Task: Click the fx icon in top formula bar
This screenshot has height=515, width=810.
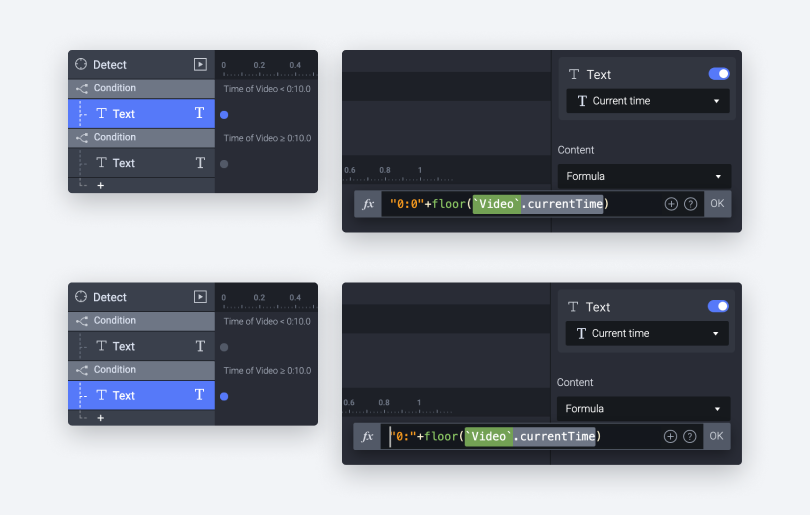Action: point(368,204)
